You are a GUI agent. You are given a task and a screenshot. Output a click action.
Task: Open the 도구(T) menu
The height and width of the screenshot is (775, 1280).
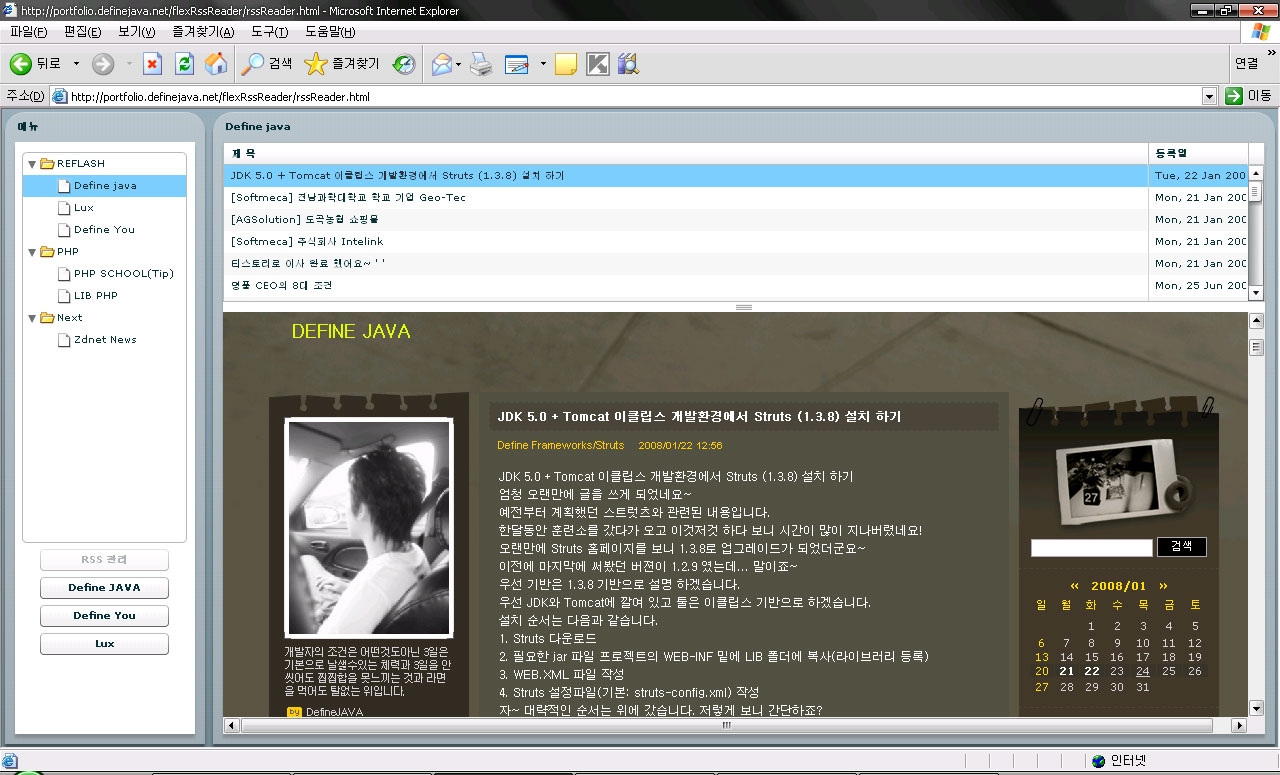pos(269,32)
